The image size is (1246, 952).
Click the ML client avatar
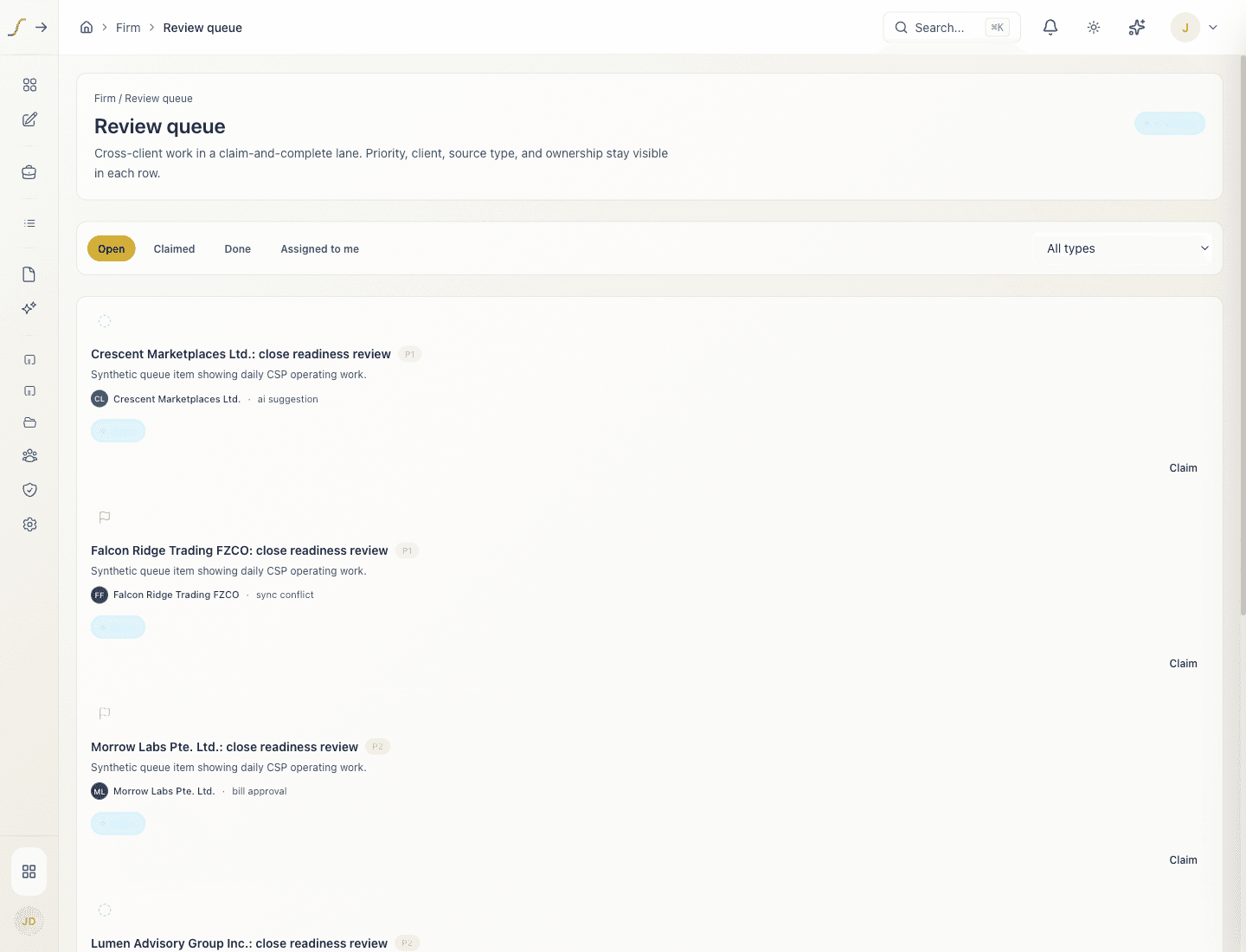pos(100,791)
